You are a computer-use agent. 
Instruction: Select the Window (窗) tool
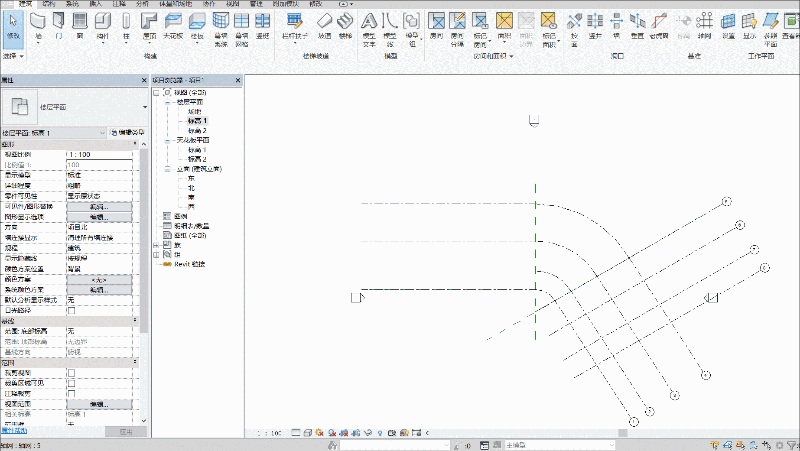point(80,27)
